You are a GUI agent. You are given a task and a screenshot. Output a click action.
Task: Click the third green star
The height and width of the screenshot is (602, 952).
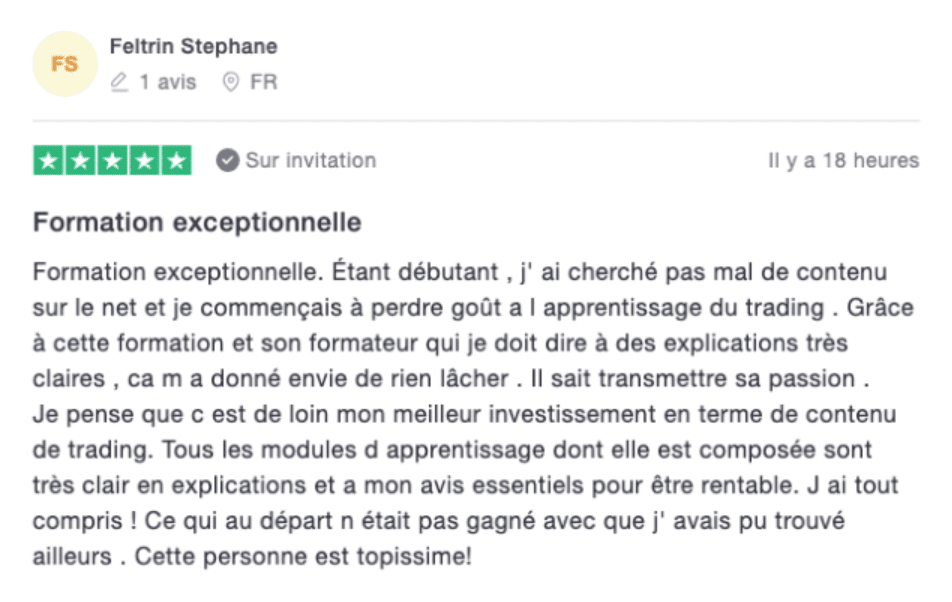[112, 160]
